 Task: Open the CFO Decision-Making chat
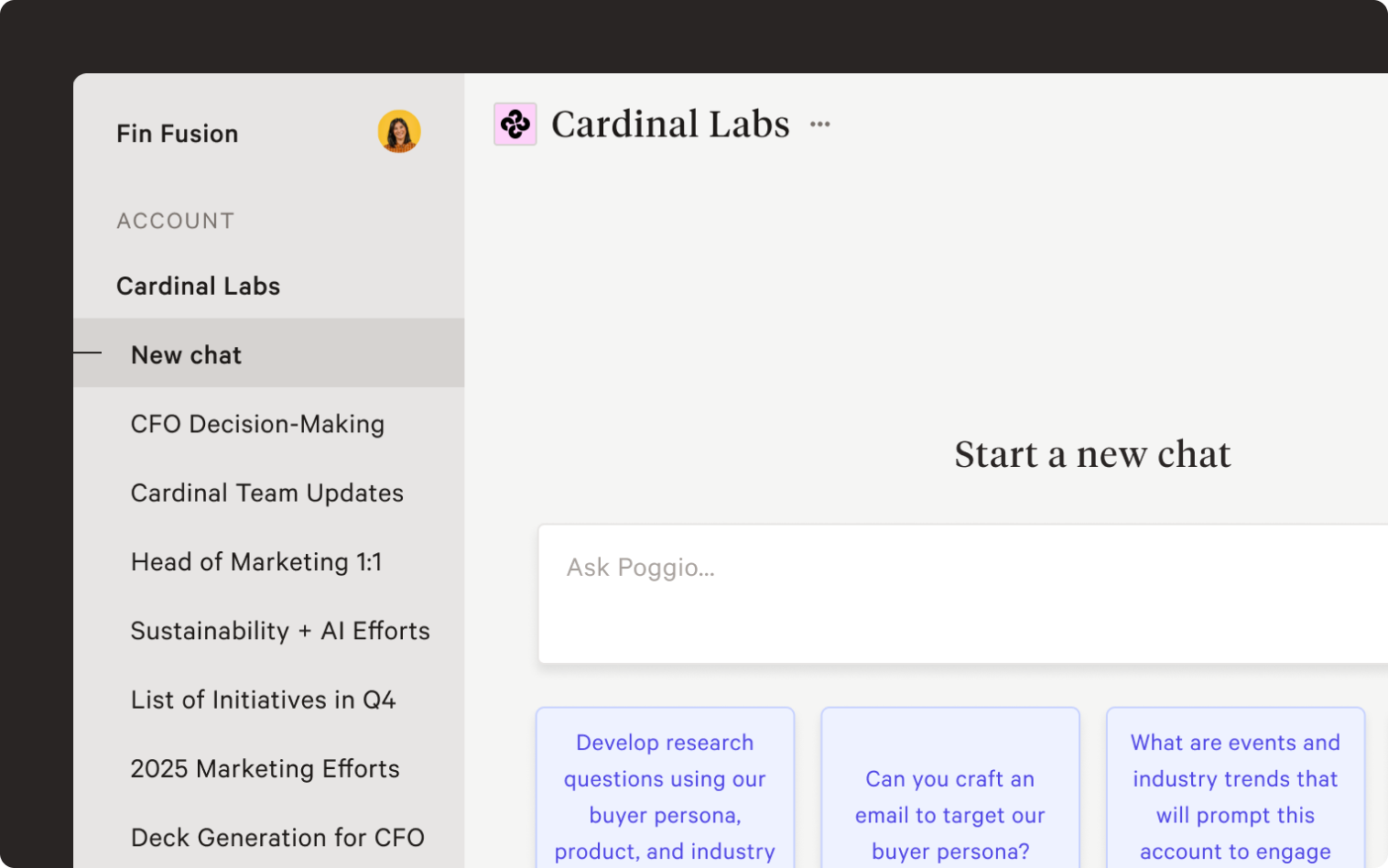[257, 424]
